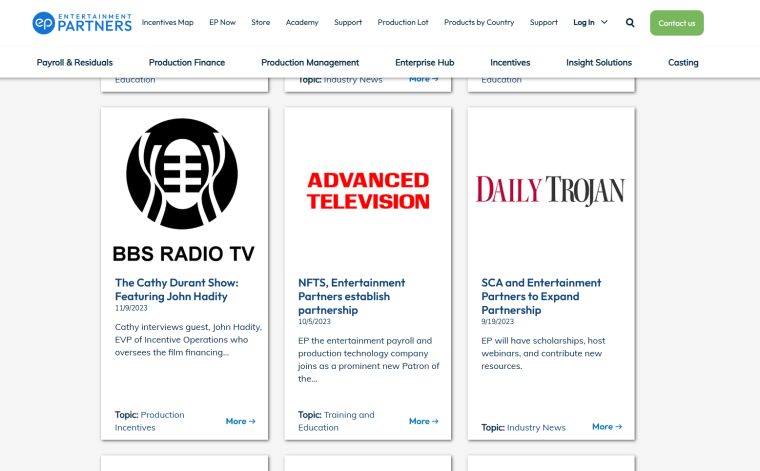Click the BBS Radio TV logo thumbnail

point(183,190)
